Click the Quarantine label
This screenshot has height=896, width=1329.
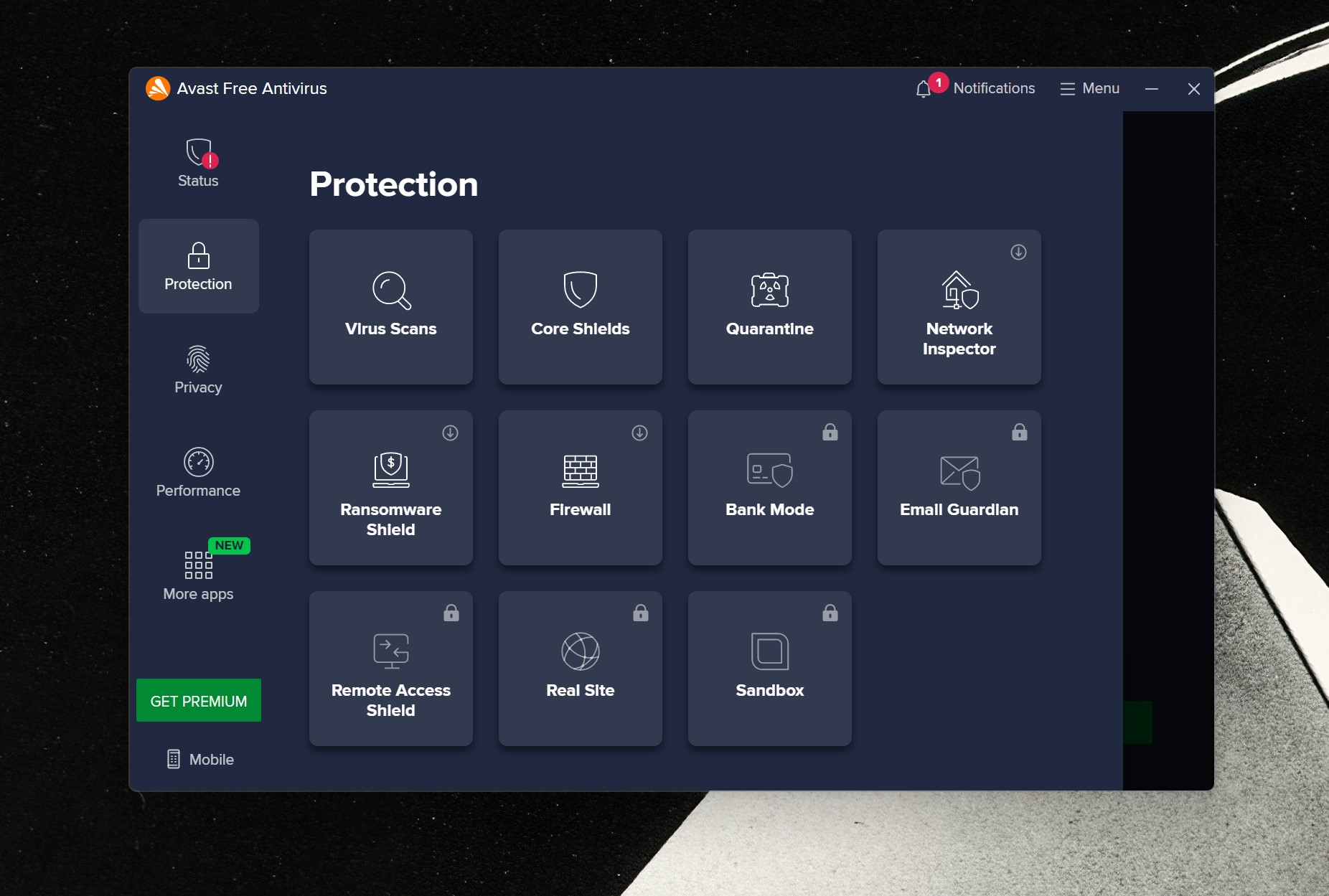point(770,329)
